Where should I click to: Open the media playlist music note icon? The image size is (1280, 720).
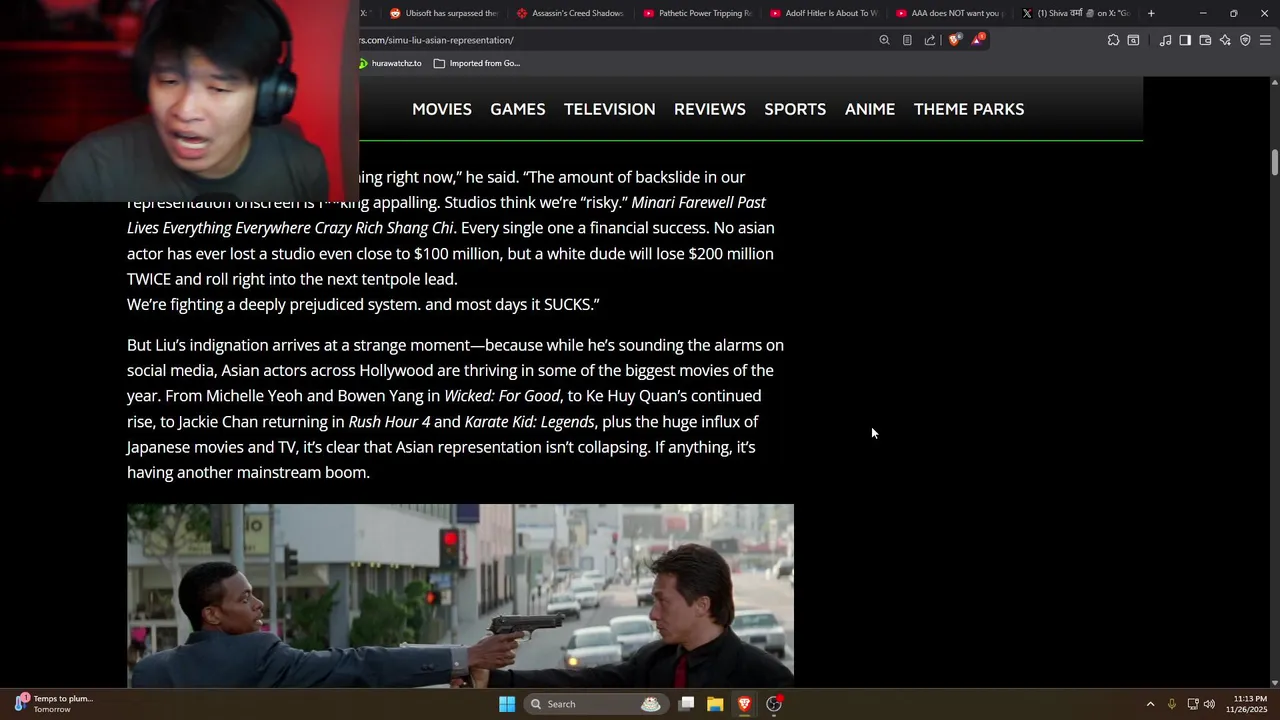[1165, 40]
